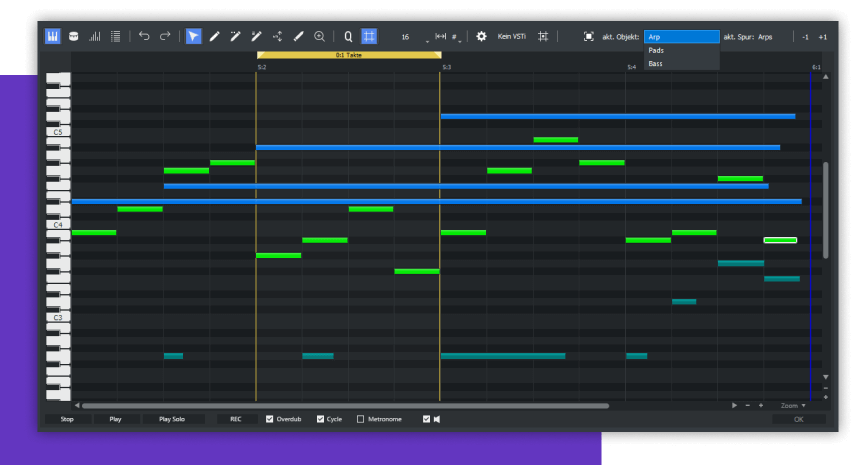Click the vertical zoom-out minus button
Image resolution: width=856 pixels, height=465 pixels.
[825, 388]
